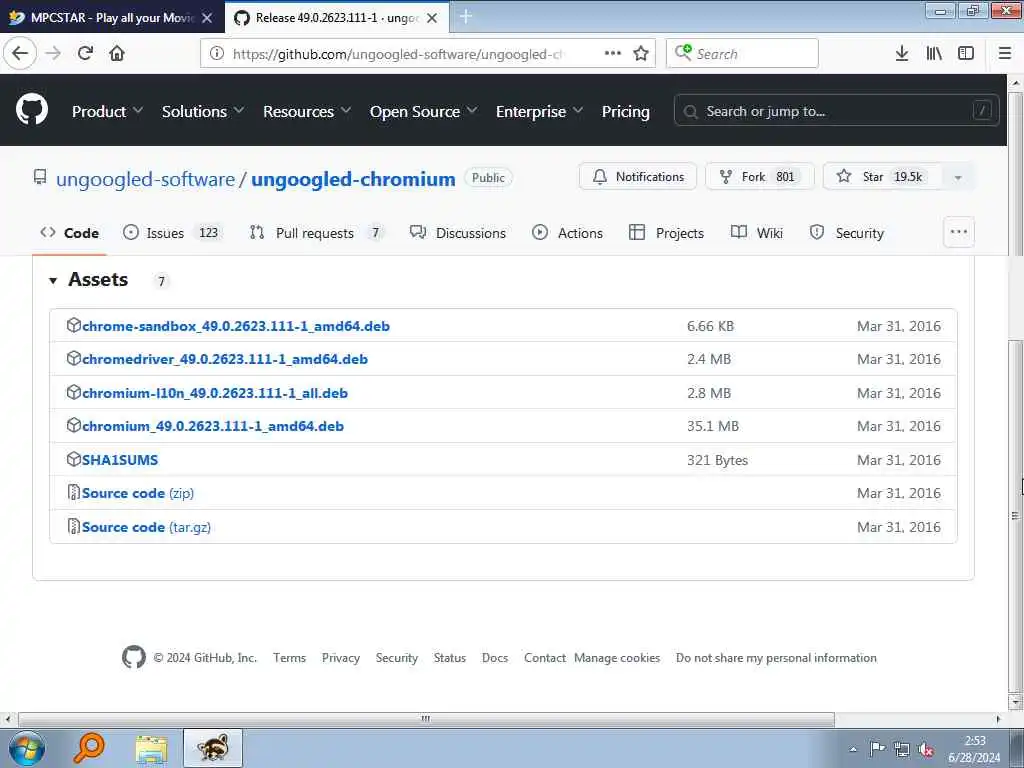Open the Firefox hamburger menu

tap(1005, 53)
